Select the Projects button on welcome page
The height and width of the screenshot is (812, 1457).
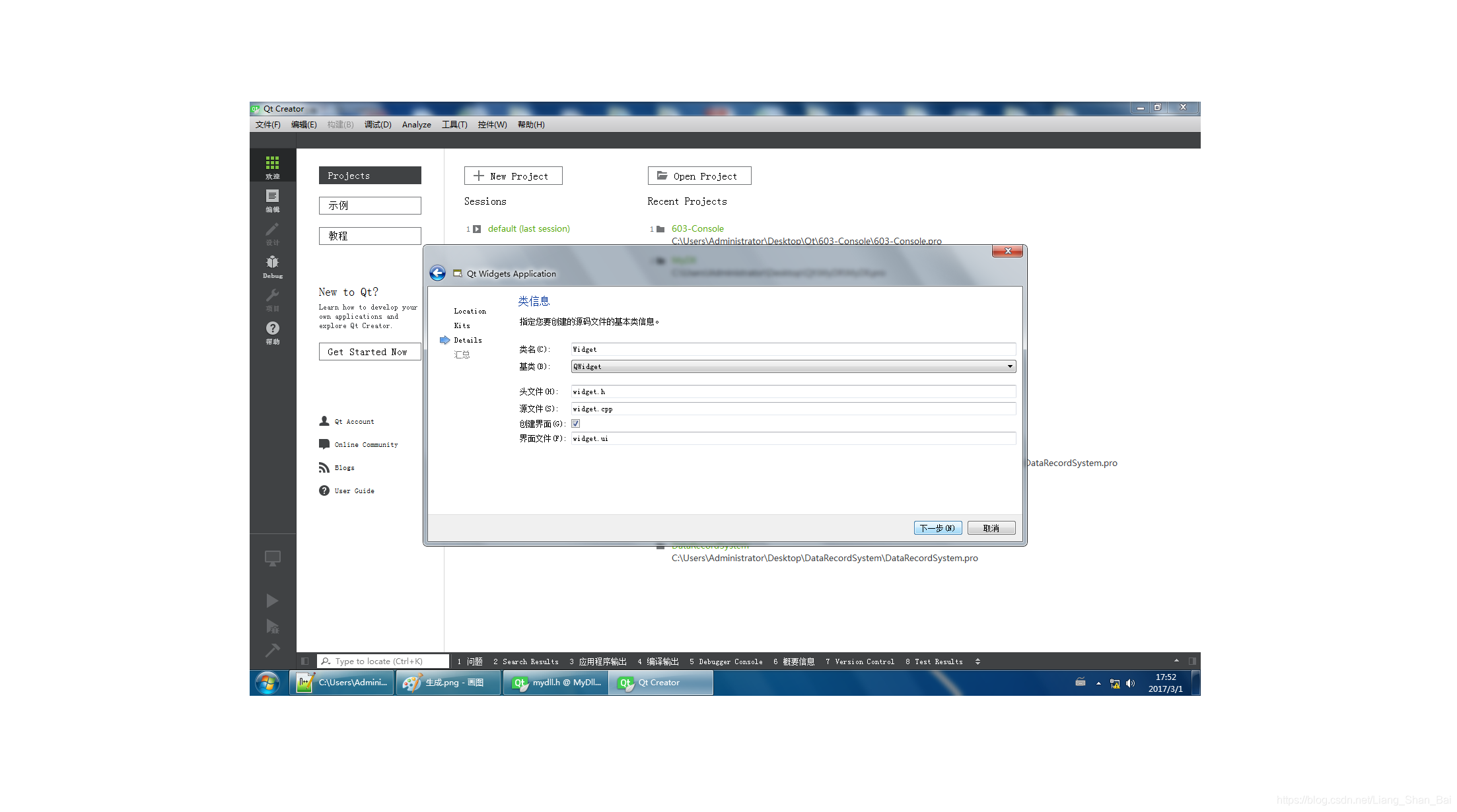[370, 176]
